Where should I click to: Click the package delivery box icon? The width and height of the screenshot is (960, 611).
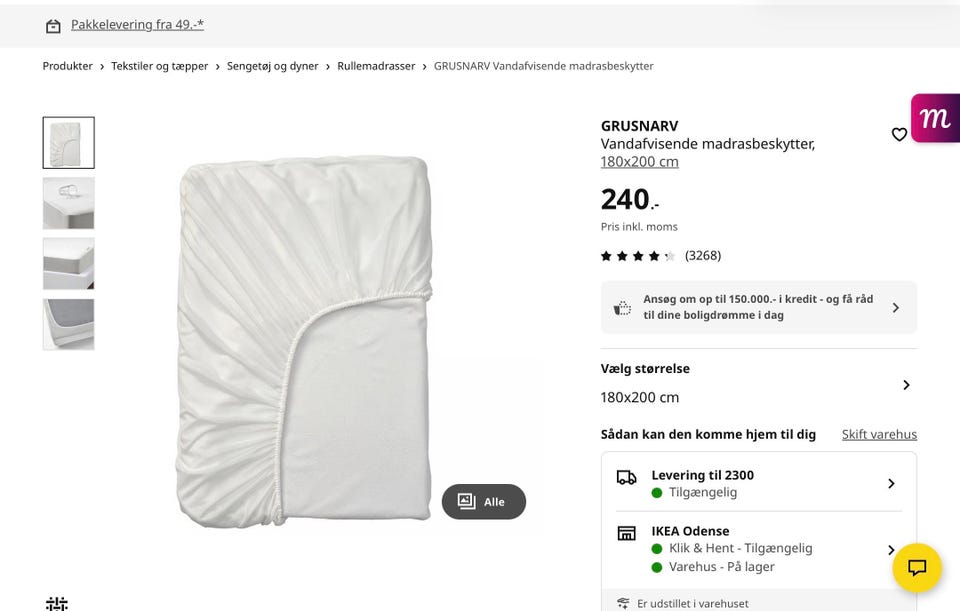(x=53, y=26)
